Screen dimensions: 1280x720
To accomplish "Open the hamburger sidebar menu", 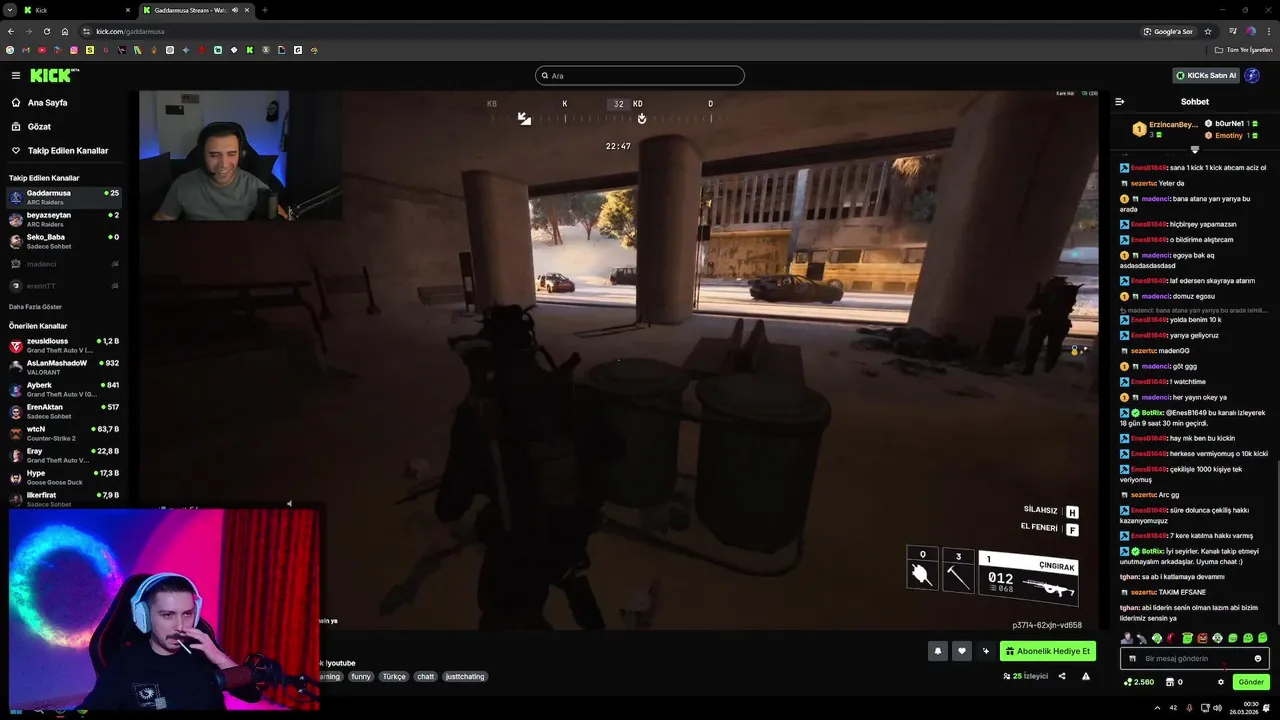I will (x=16, y=75).
